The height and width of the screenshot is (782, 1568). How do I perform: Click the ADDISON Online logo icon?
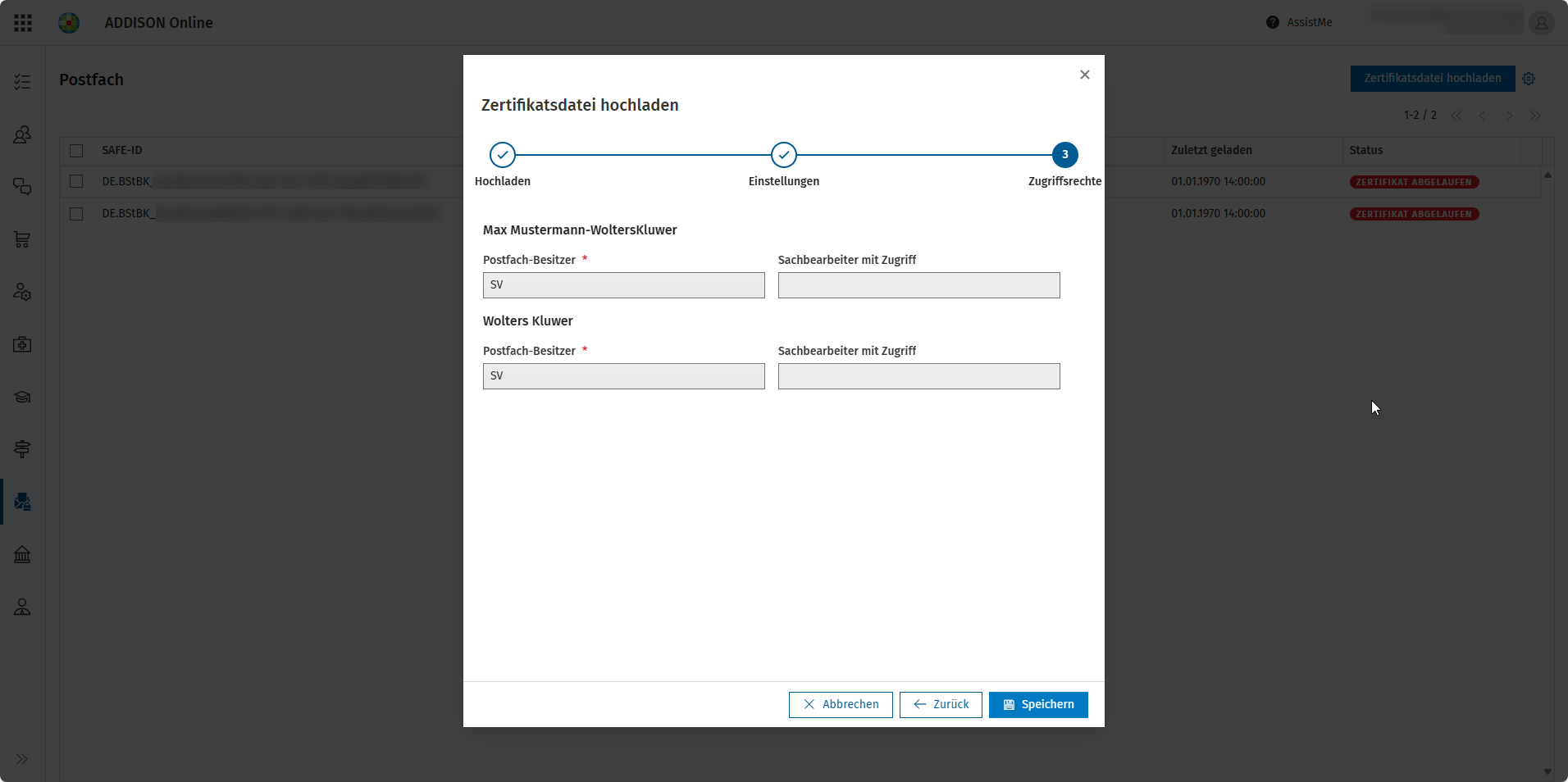[x=69, y=23]
